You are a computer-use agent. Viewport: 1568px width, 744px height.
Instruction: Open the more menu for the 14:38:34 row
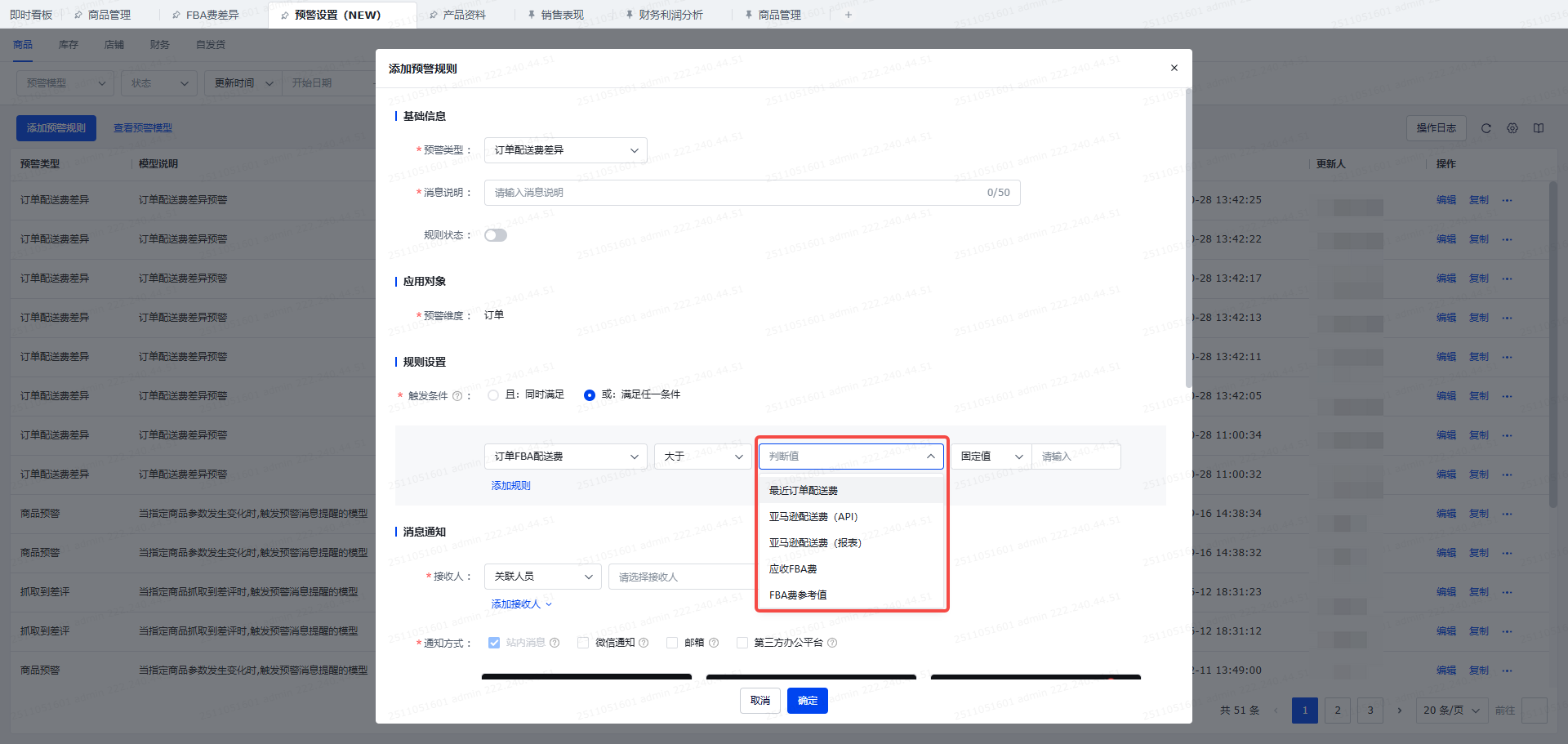point(1508,514)
